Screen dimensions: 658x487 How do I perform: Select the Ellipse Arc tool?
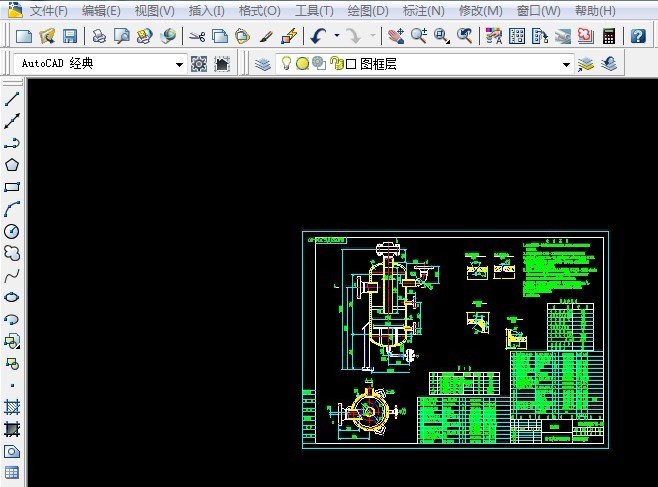pyautogui.click(x=12, y=320)
